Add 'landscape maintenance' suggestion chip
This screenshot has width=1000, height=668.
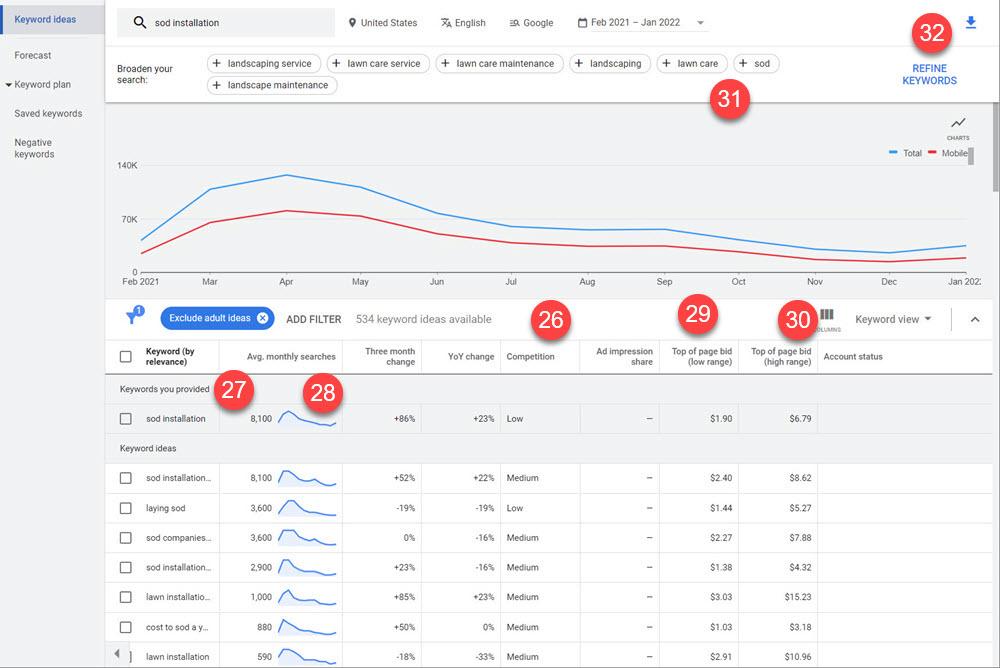tap(272, 85)
